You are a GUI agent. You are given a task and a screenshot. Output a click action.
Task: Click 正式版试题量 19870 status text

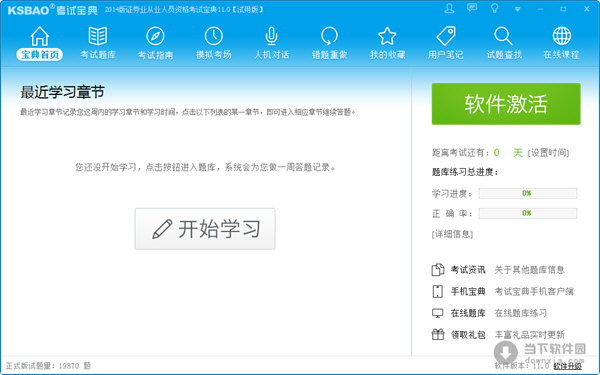48,366
